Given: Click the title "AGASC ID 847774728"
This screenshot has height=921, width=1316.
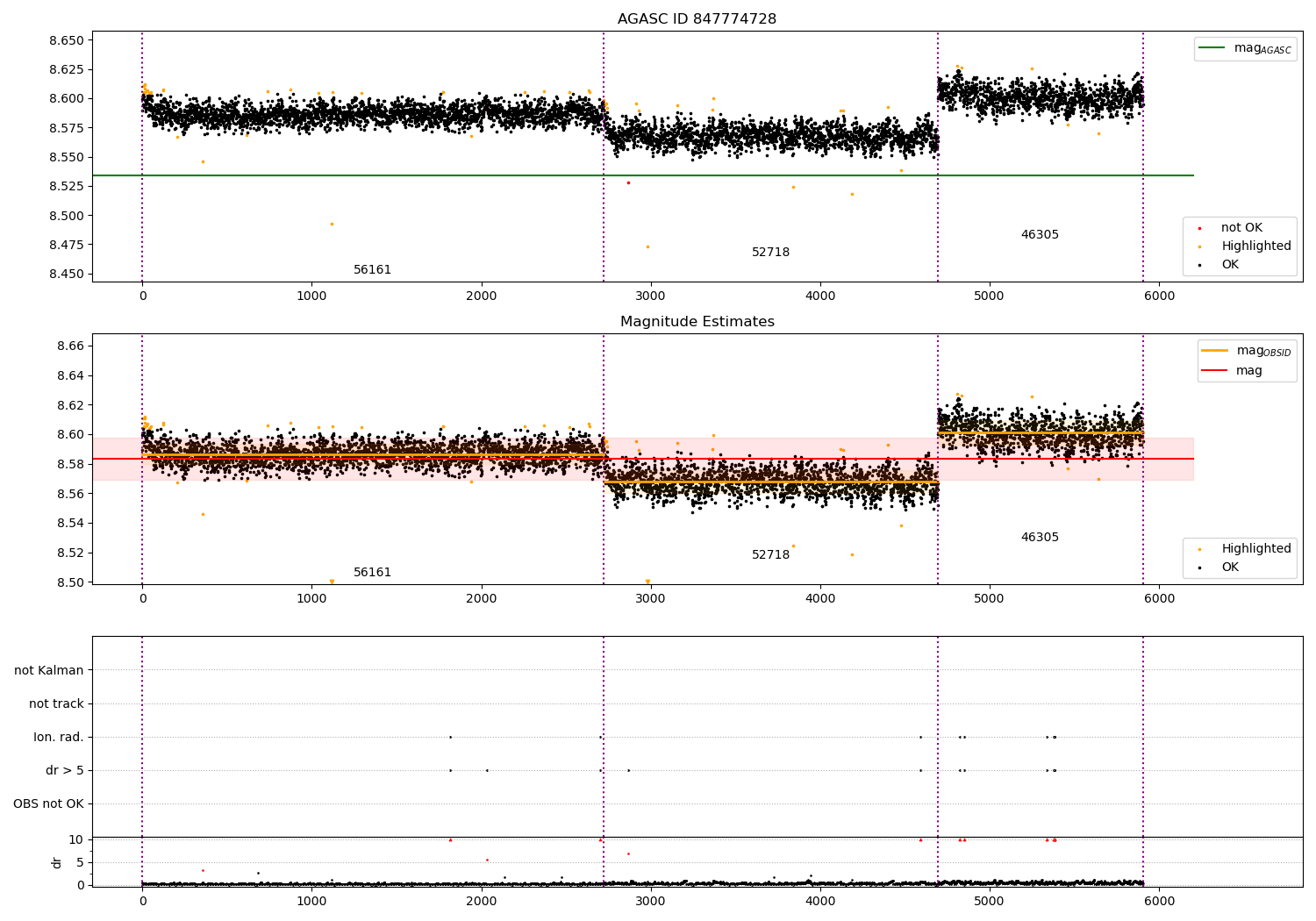Looking at the screenshot, I should coord(697,19).
